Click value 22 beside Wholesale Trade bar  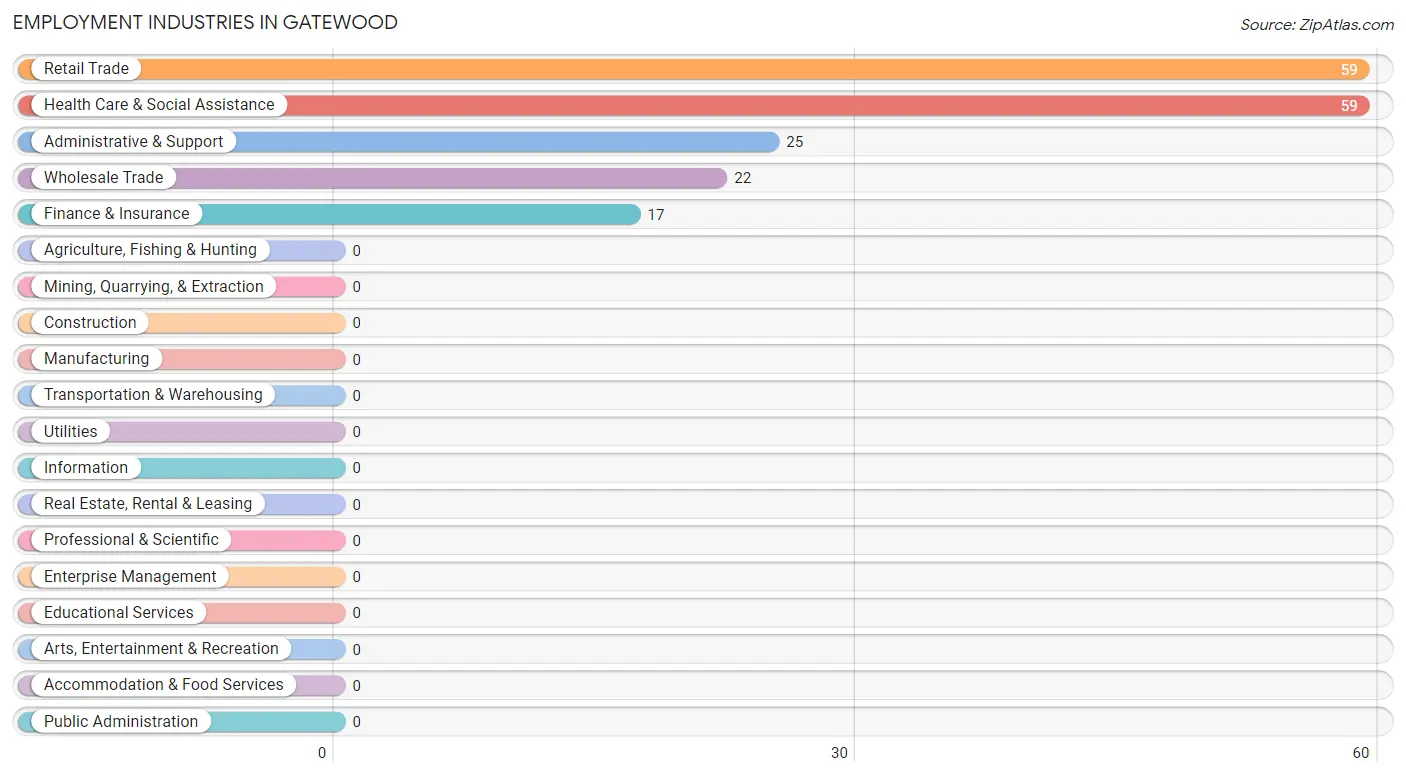click(x=742, y=178)
